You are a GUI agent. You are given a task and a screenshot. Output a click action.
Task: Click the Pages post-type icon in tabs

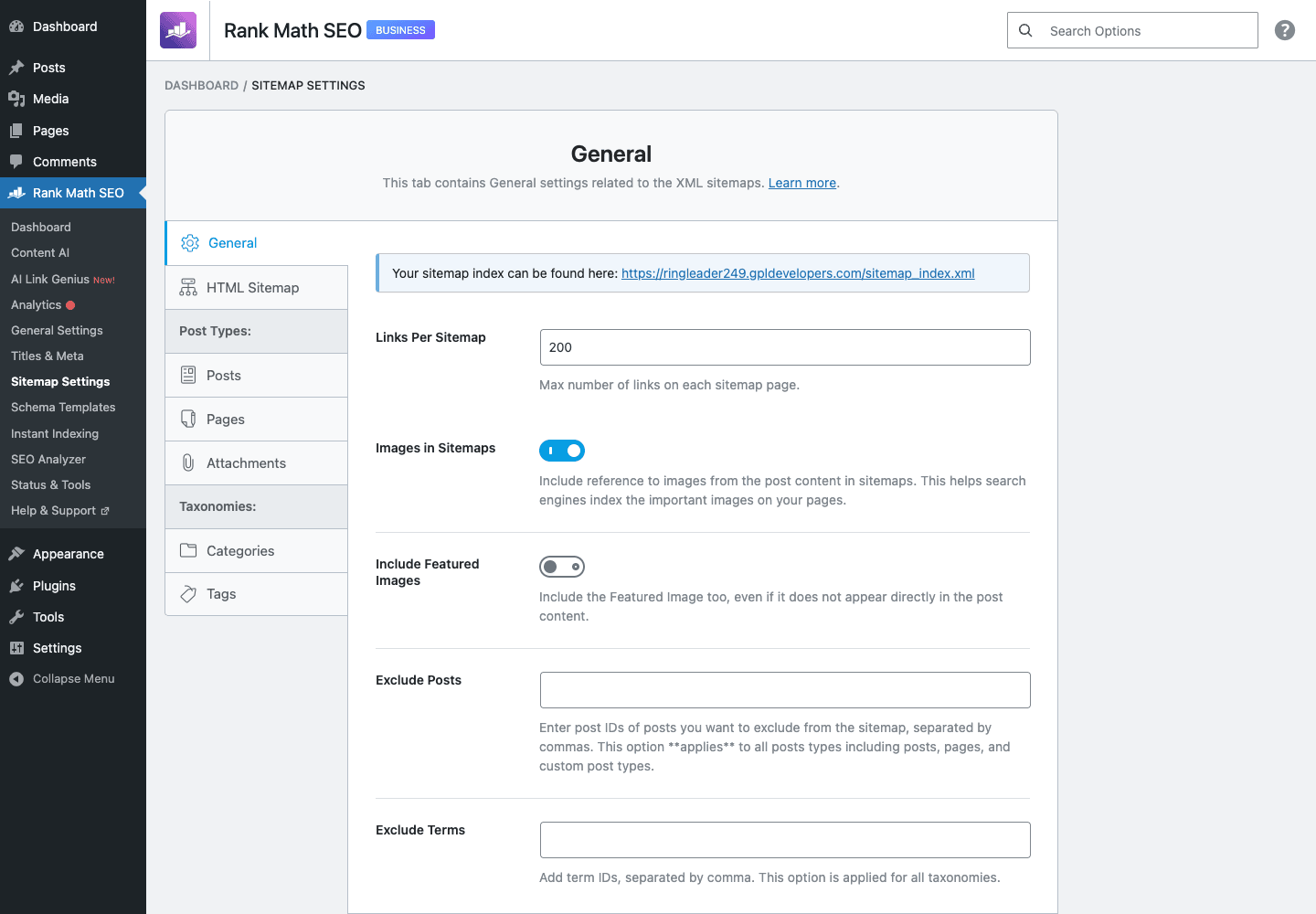pos(188,419)
